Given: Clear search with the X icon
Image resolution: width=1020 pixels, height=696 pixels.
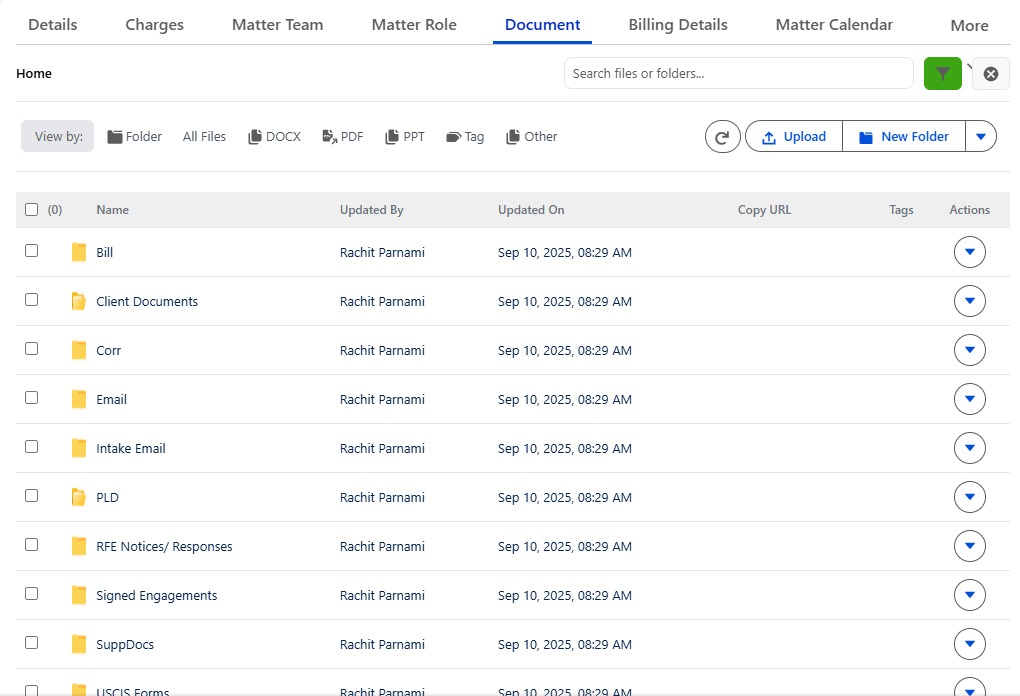Looking at the screenshot, I should click(x=990, y=74).
